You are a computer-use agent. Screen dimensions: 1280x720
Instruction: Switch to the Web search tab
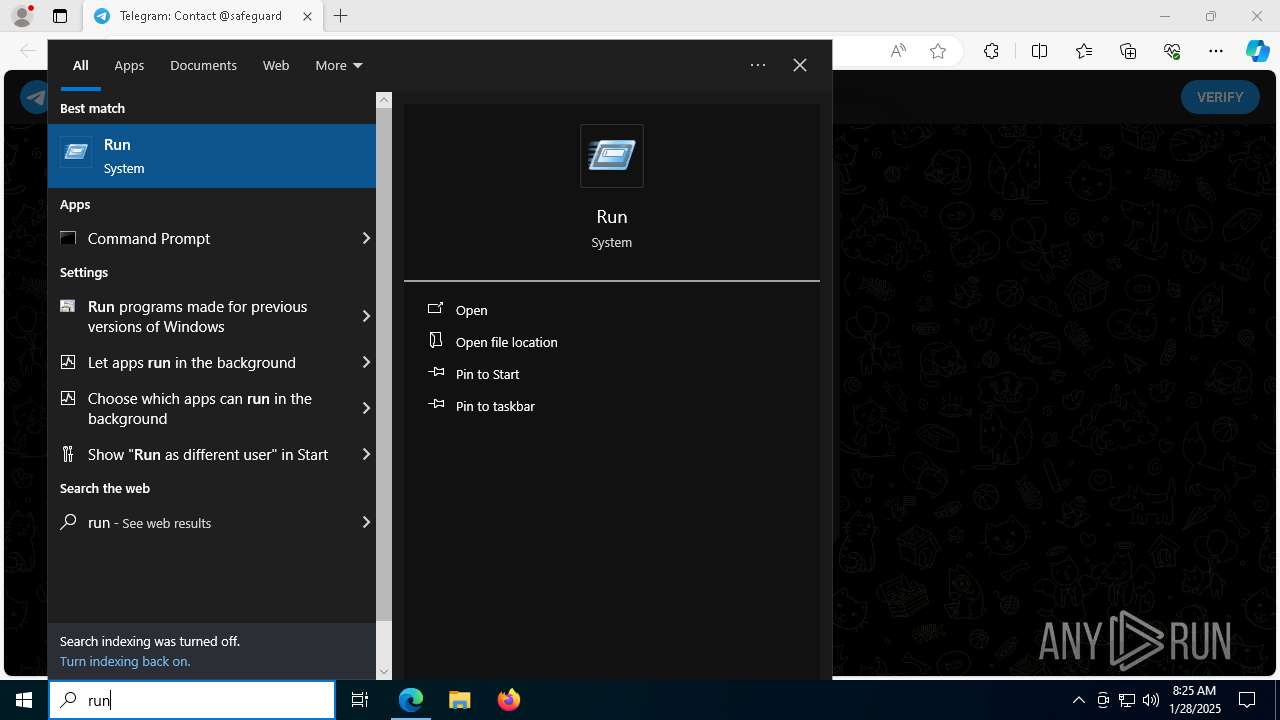click(x=276, y=65)
